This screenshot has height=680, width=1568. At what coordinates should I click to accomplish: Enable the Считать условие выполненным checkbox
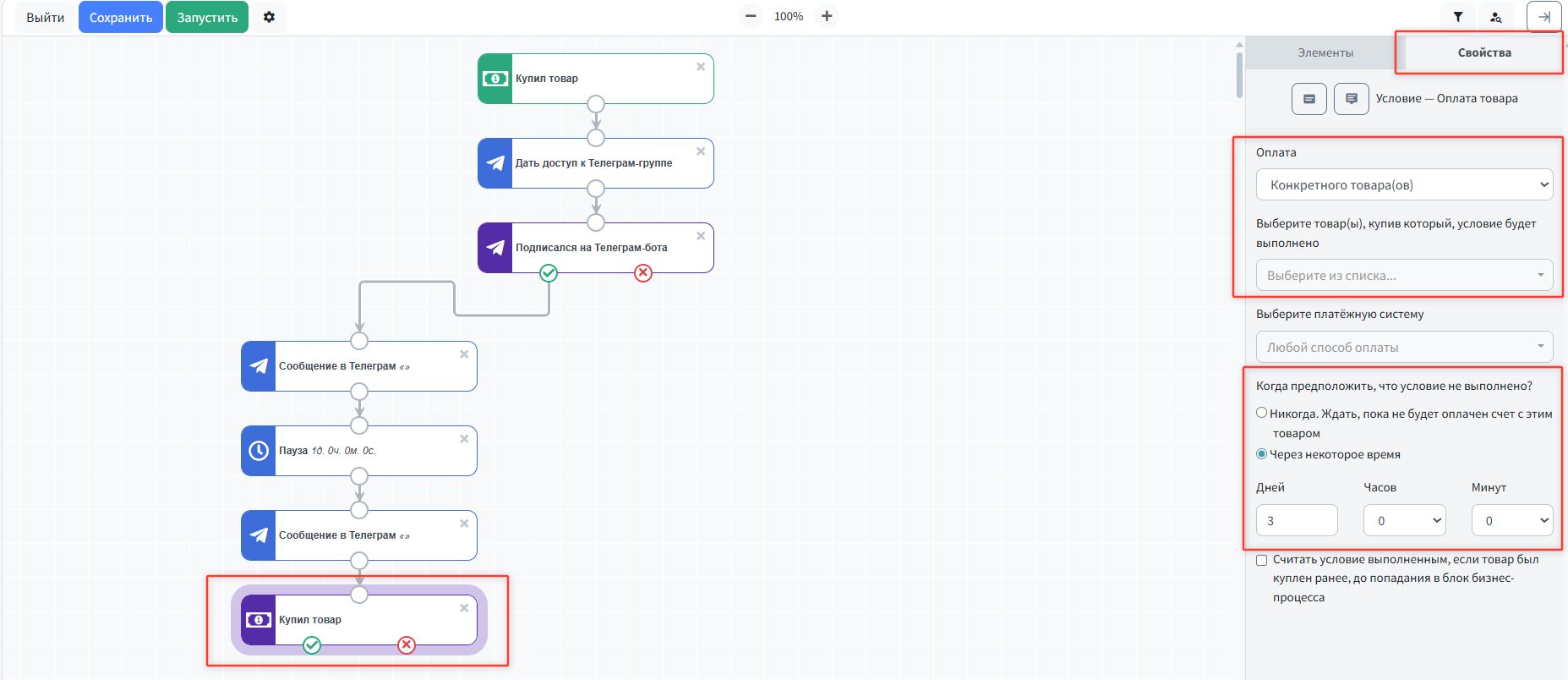click(1262, 560)
